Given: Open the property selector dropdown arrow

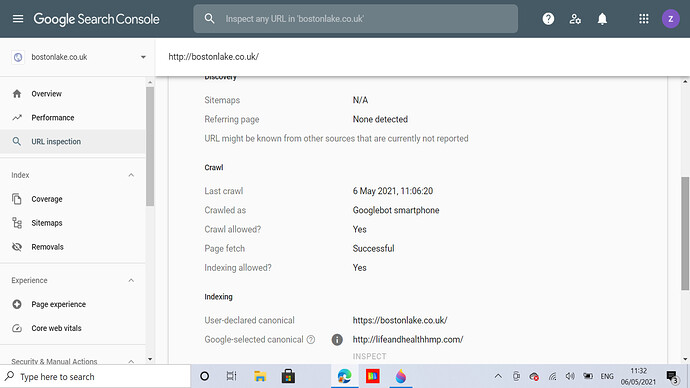Looking at the screenshot, I should pyautogui.click(x=143, y=57).
